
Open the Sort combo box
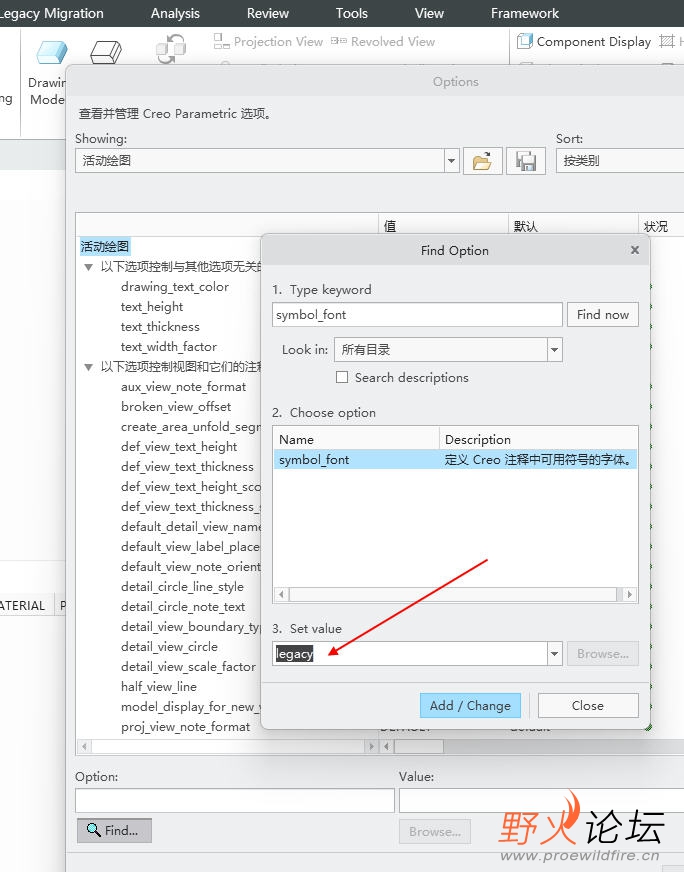point(619,161)
